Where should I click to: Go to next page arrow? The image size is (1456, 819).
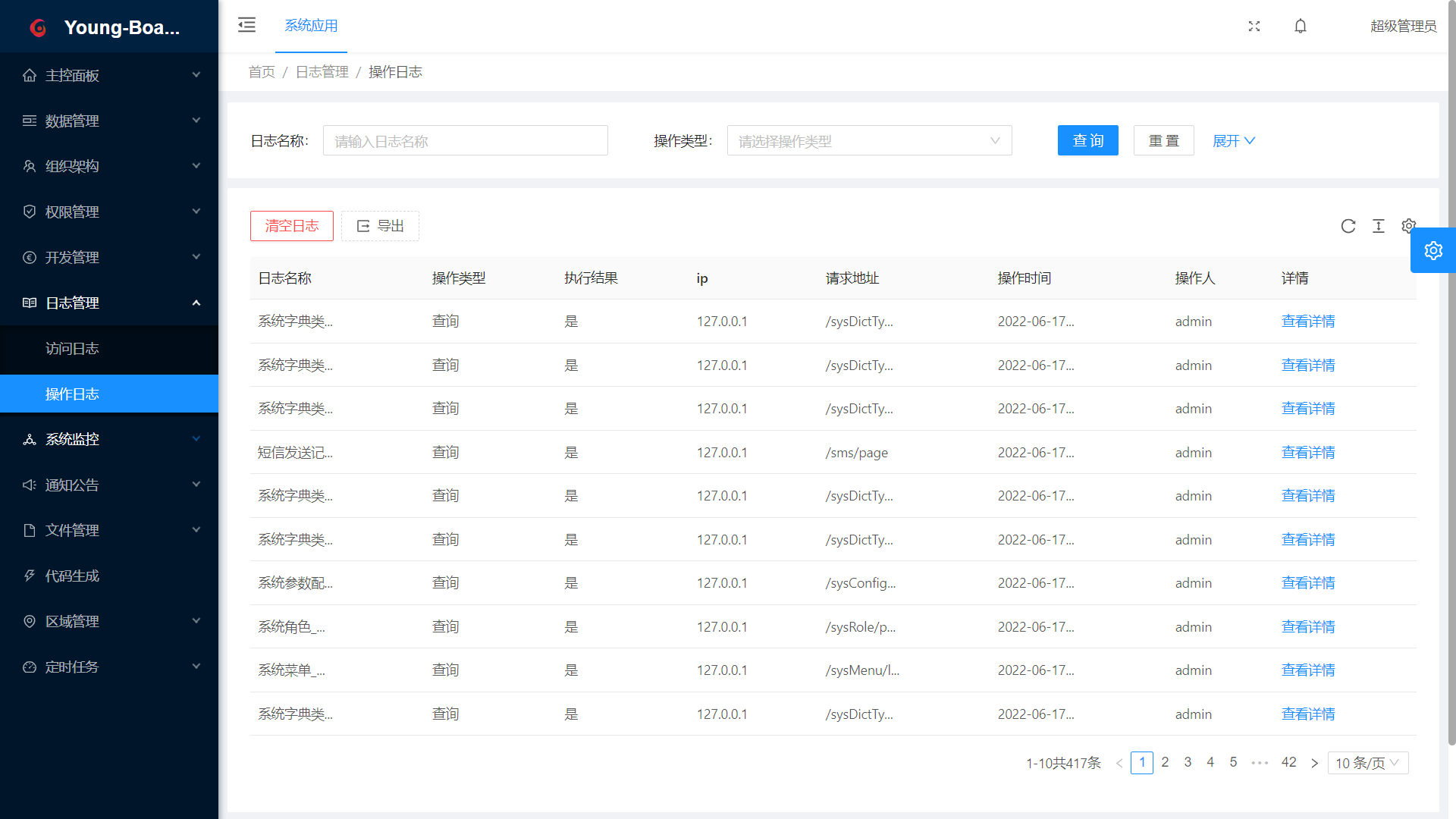point(1314,763)
